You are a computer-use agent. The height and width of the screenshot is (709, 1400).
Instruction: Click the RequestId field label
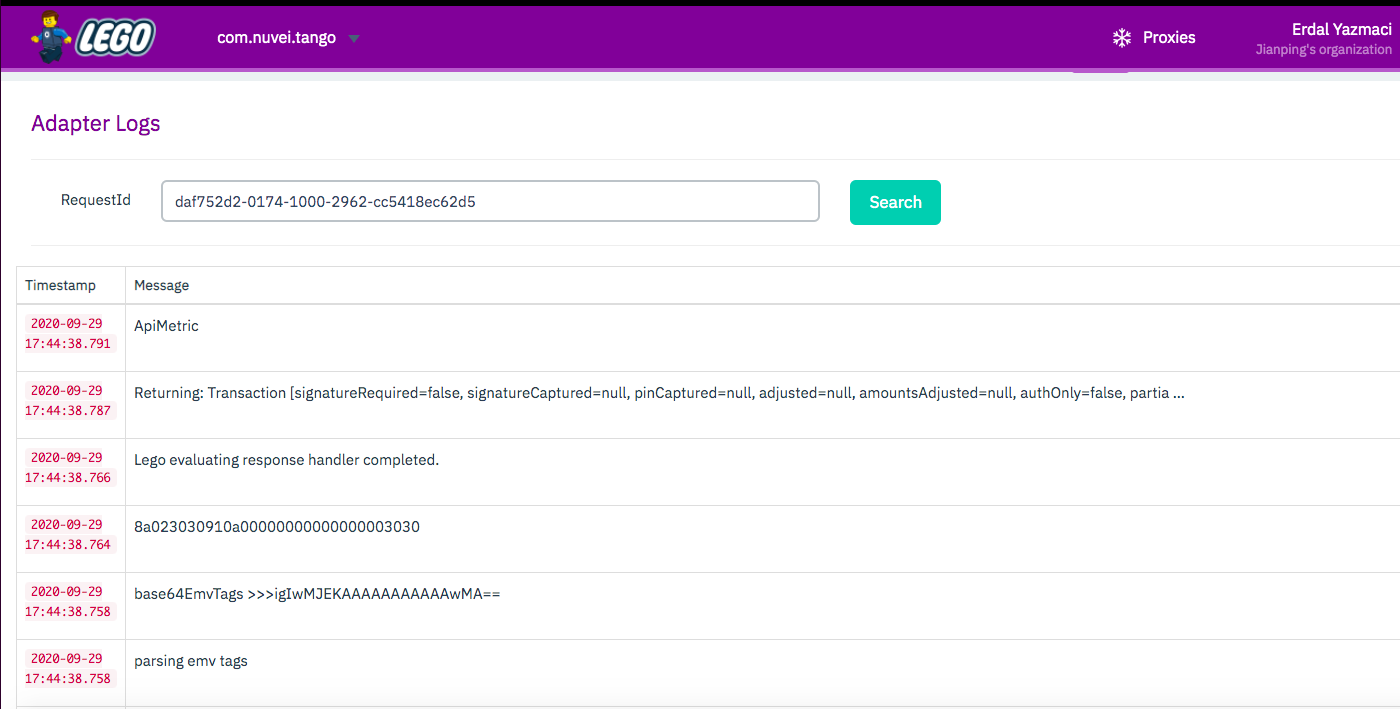(x=96, y=200)
